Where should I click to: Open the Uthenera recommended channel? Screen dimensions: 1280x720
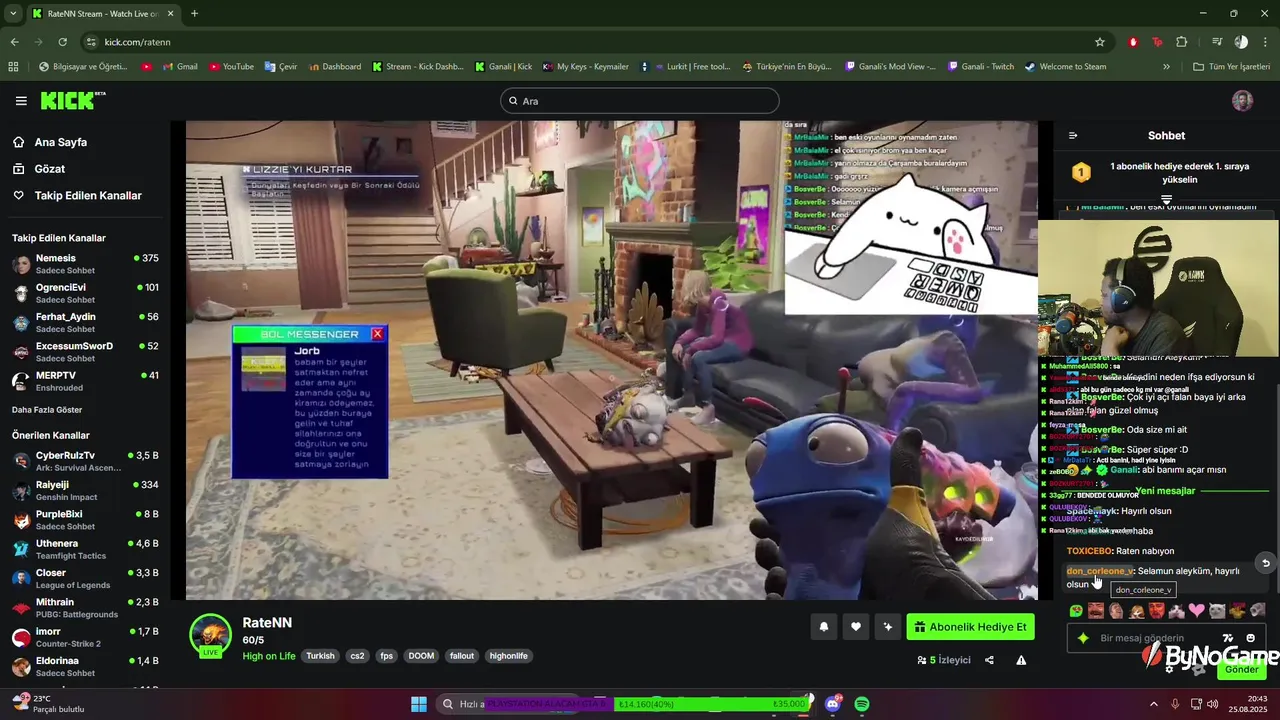coord(85,549)
